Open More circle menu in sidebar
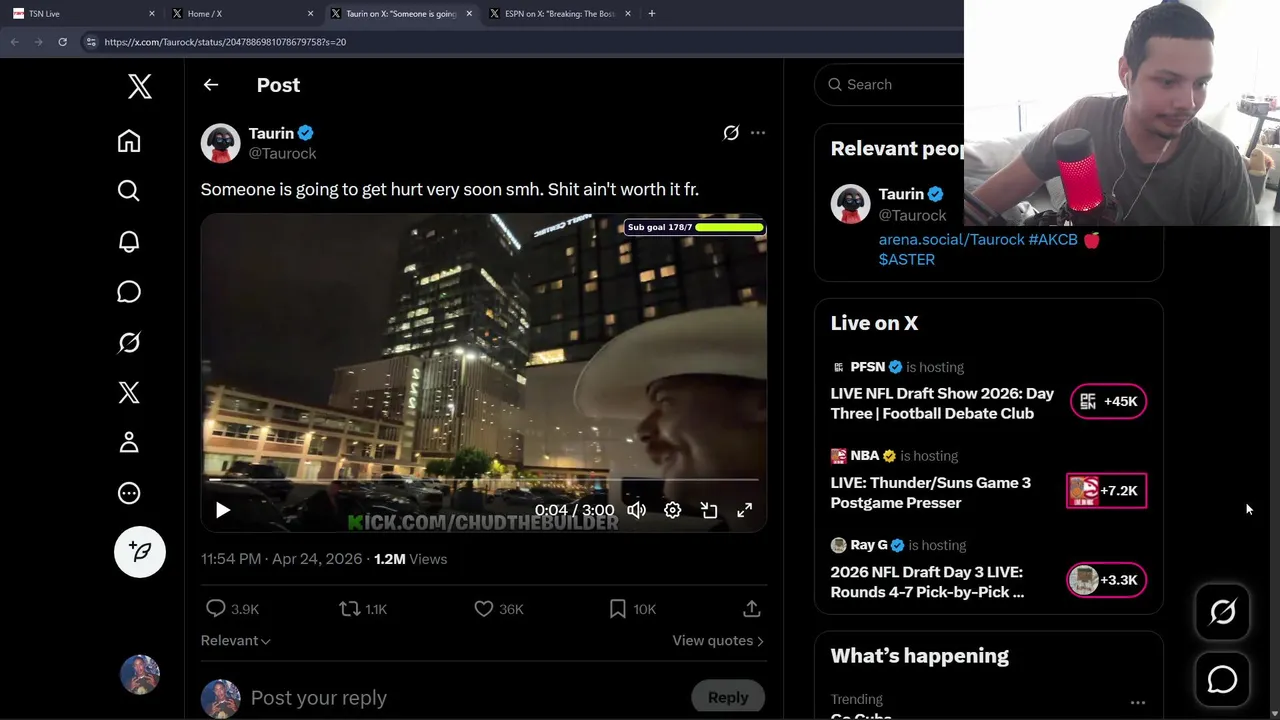The height and width of the screenshot is (720, 1280). pyautogui.click(x=129, y=493)
